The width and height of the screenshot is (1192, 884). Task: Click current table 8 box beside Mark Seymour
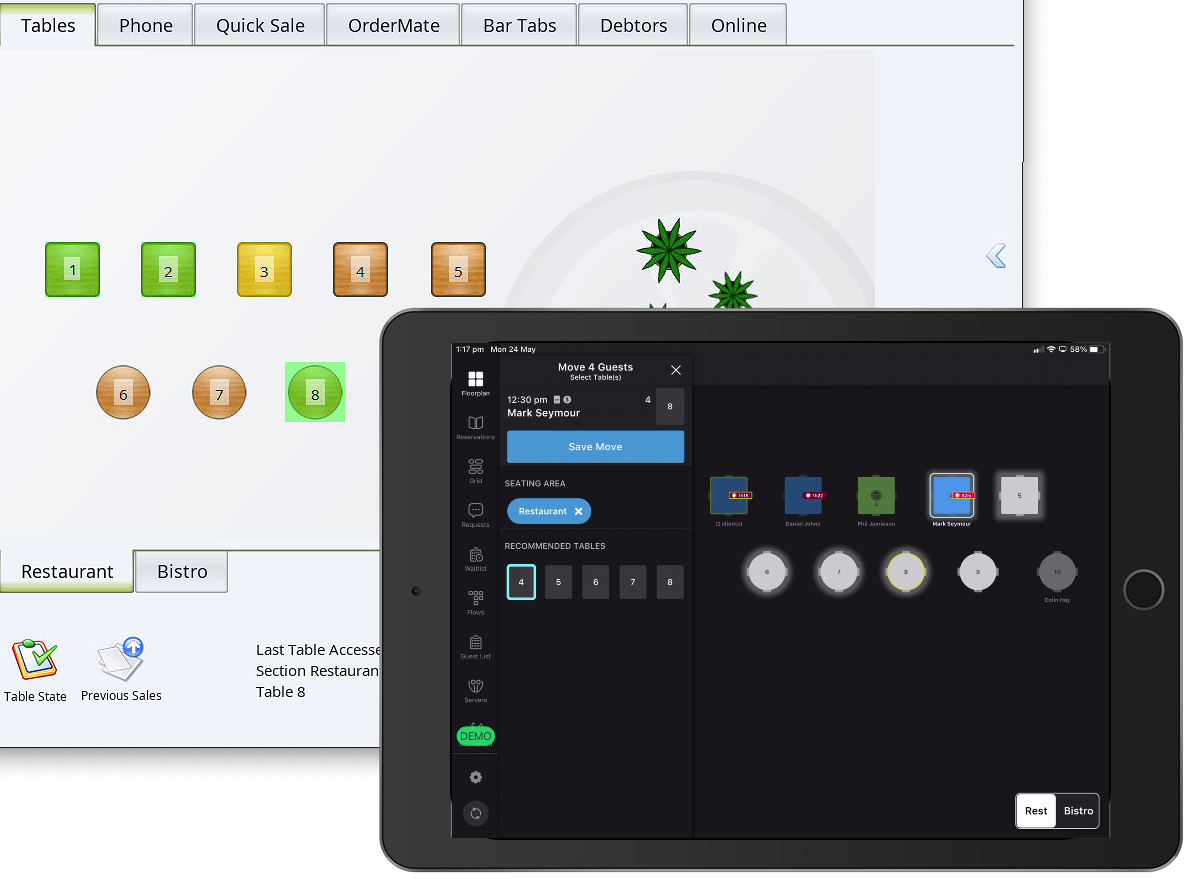pyautogui.click(x=670, y=407)
